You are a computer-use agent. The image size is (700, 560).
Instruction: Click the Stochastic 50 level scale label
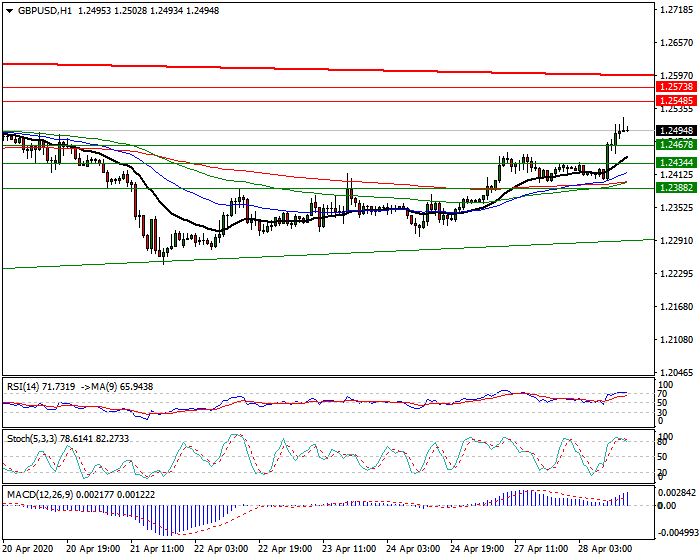pos(664,457)
